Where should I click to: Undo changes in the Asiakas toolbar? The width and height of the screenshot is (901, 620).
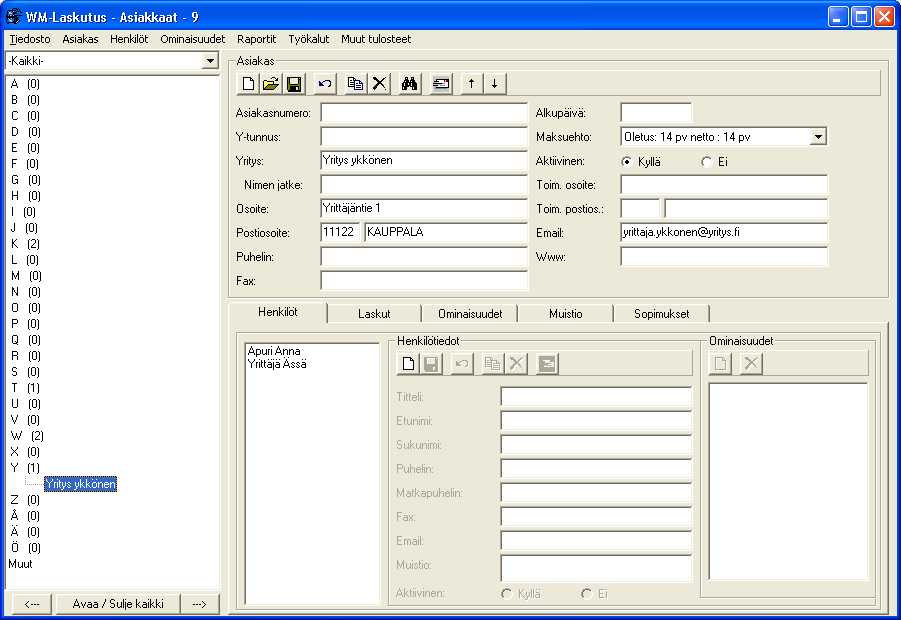tap(325, 84)
